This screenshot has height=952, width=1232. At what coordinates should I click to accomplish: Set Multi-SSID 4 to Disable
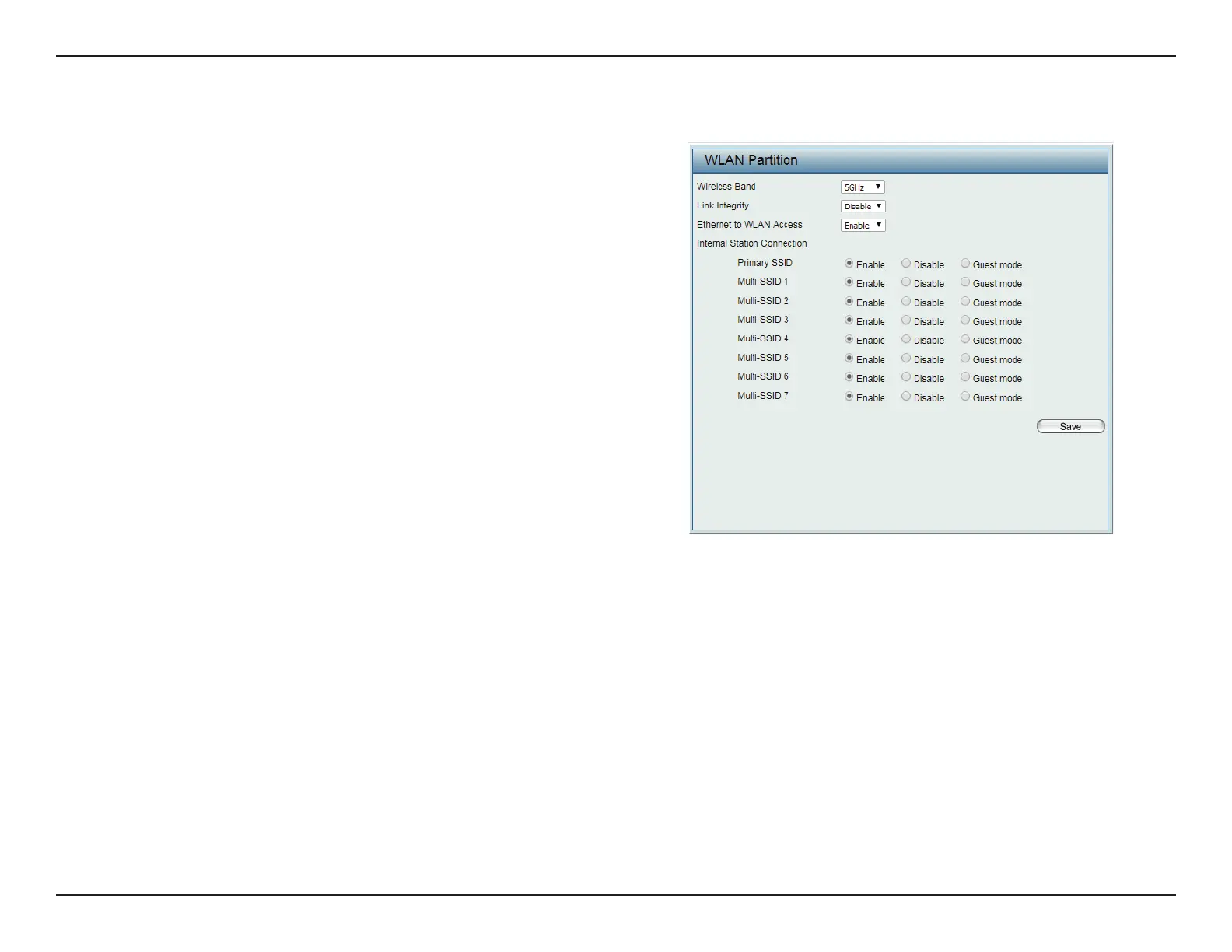tap(906, 339)
